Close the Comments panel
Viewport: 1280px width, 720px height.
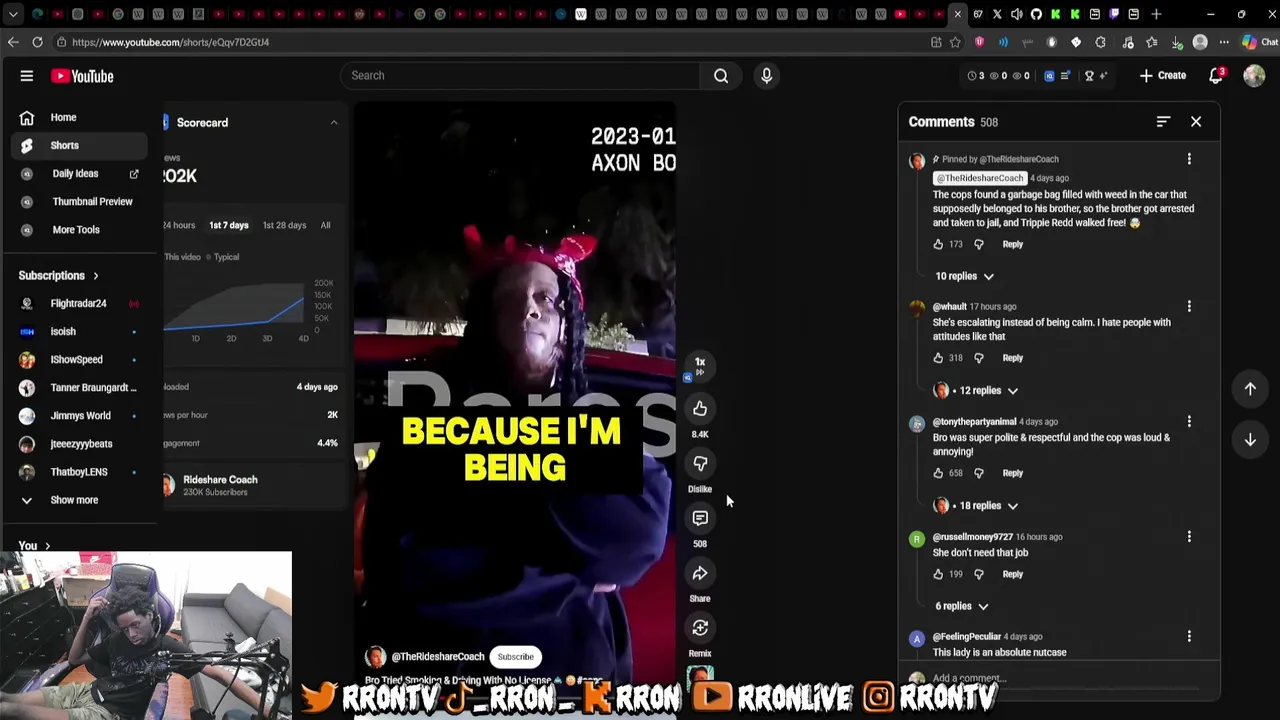click(x=1196, y=122)
